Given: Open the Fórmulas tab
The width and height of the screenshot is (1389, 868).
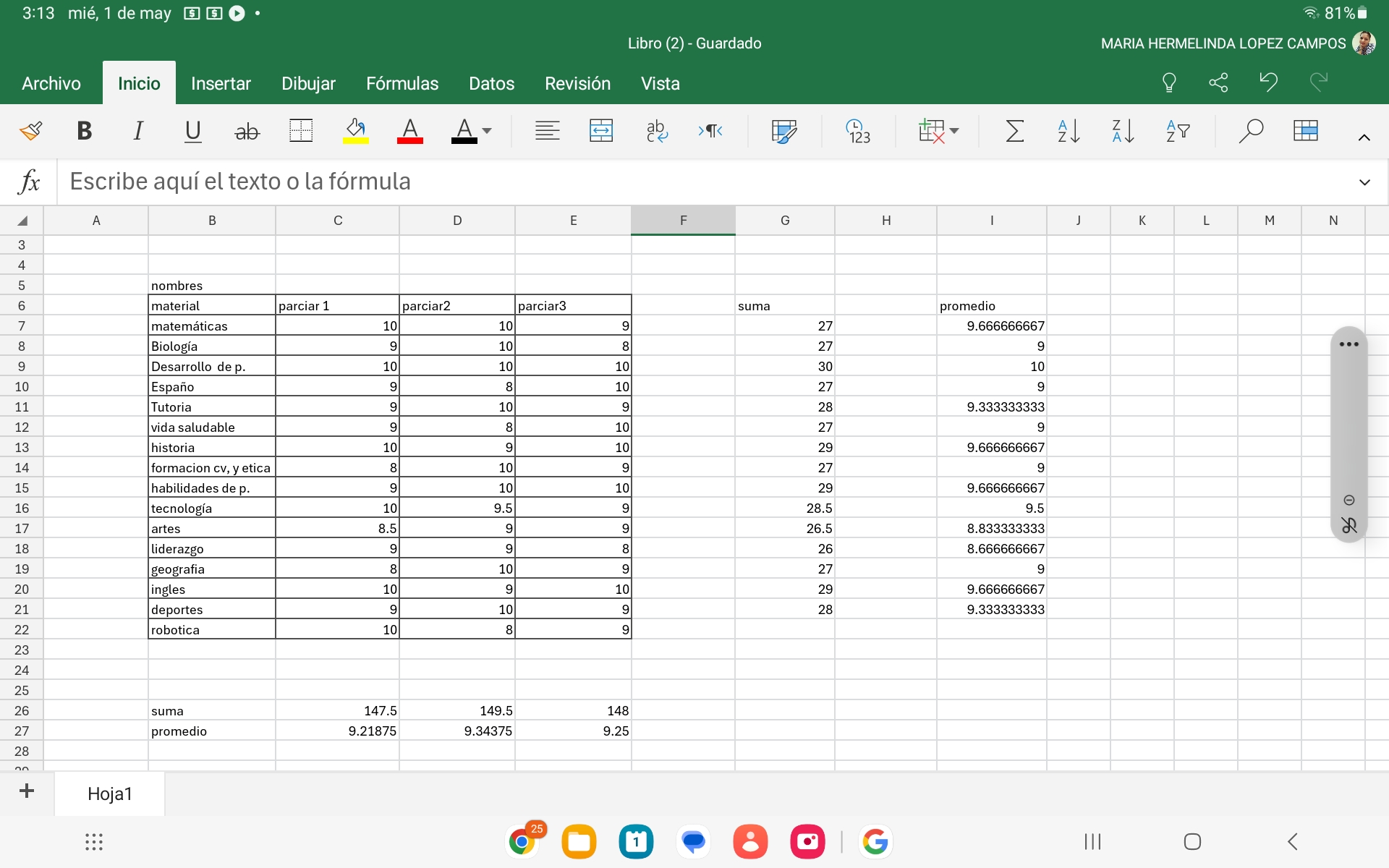Looking at the screenshot, I should pos(402,84).
